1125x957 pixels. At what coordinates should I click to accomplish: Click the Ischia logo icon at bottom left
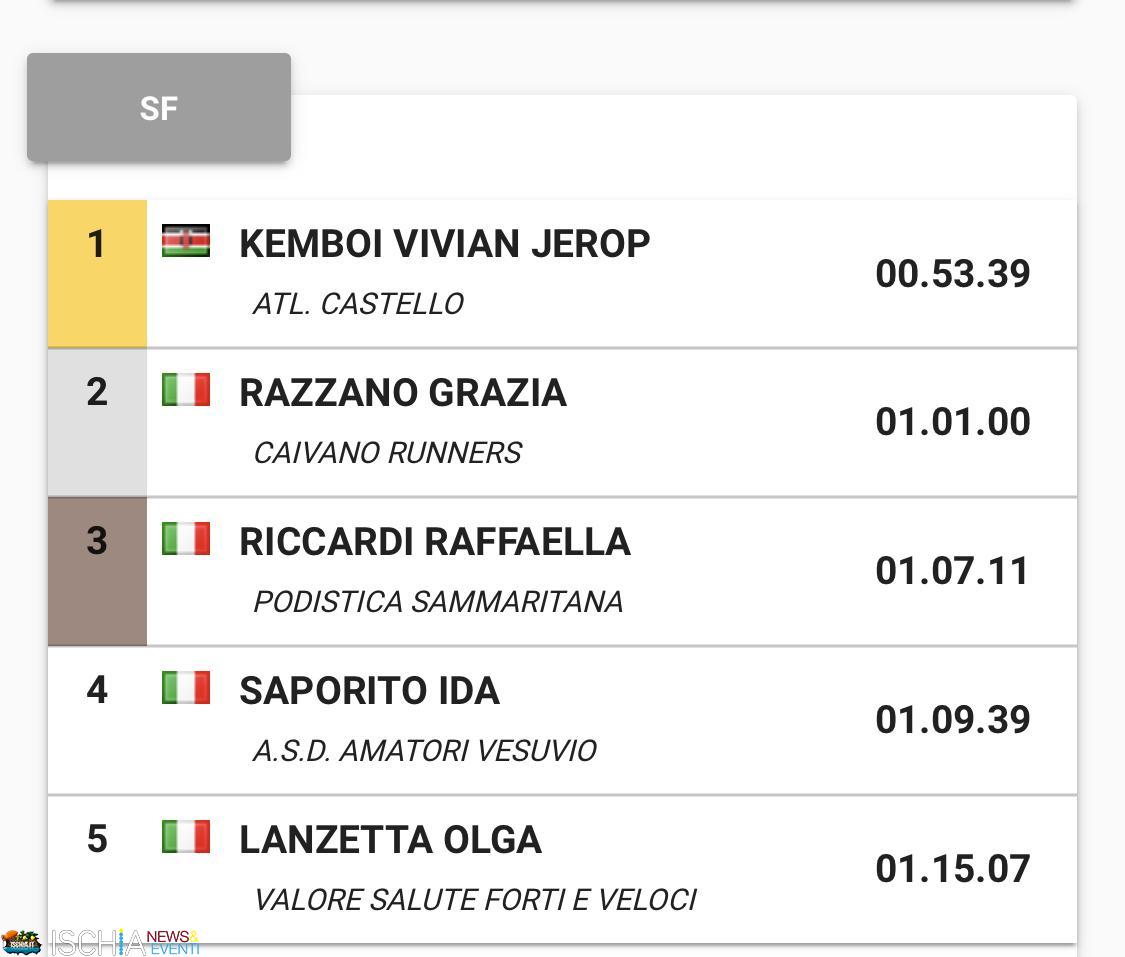coord(21,943)
